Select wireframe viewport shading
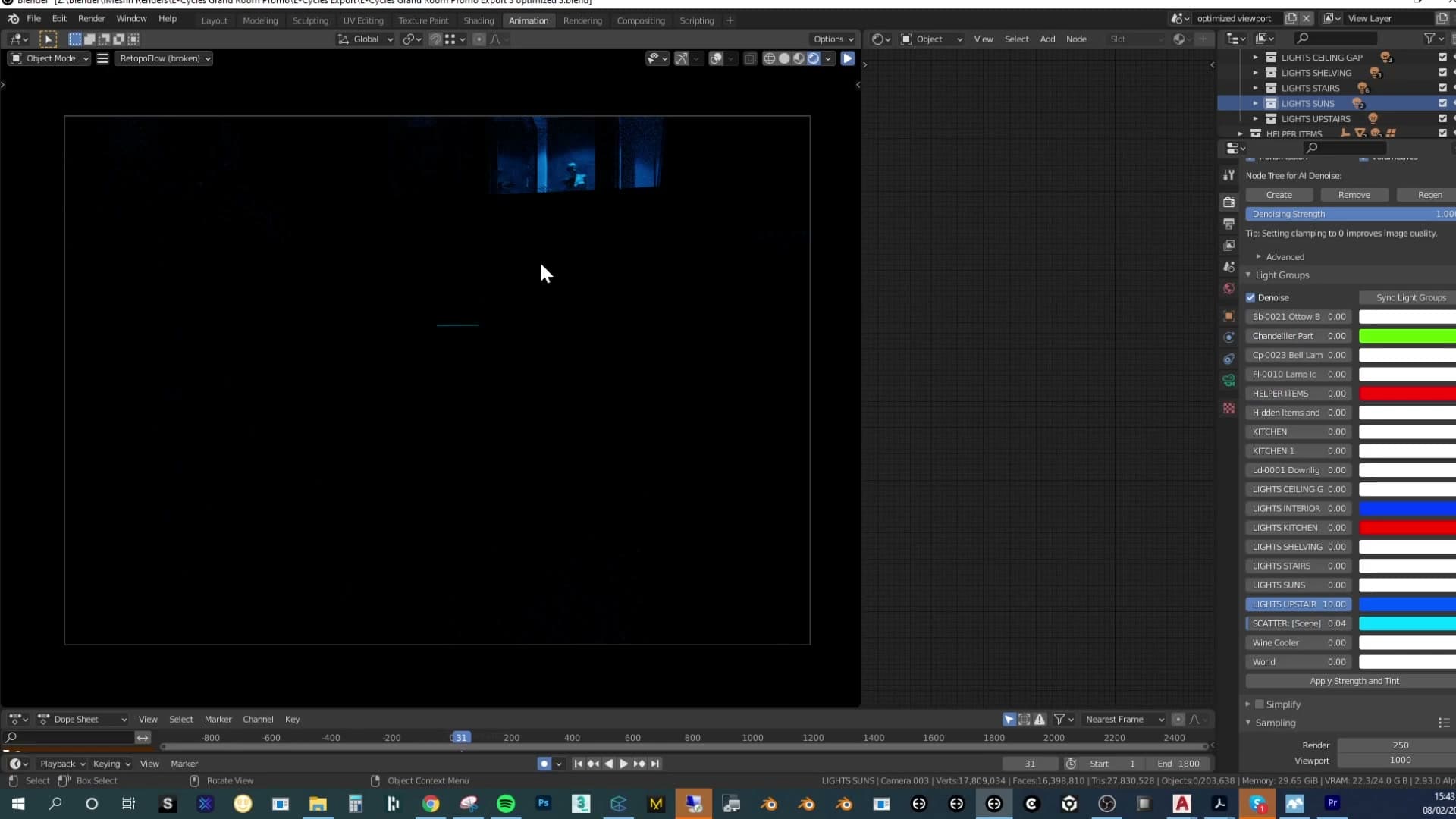 tap(770, 58)
